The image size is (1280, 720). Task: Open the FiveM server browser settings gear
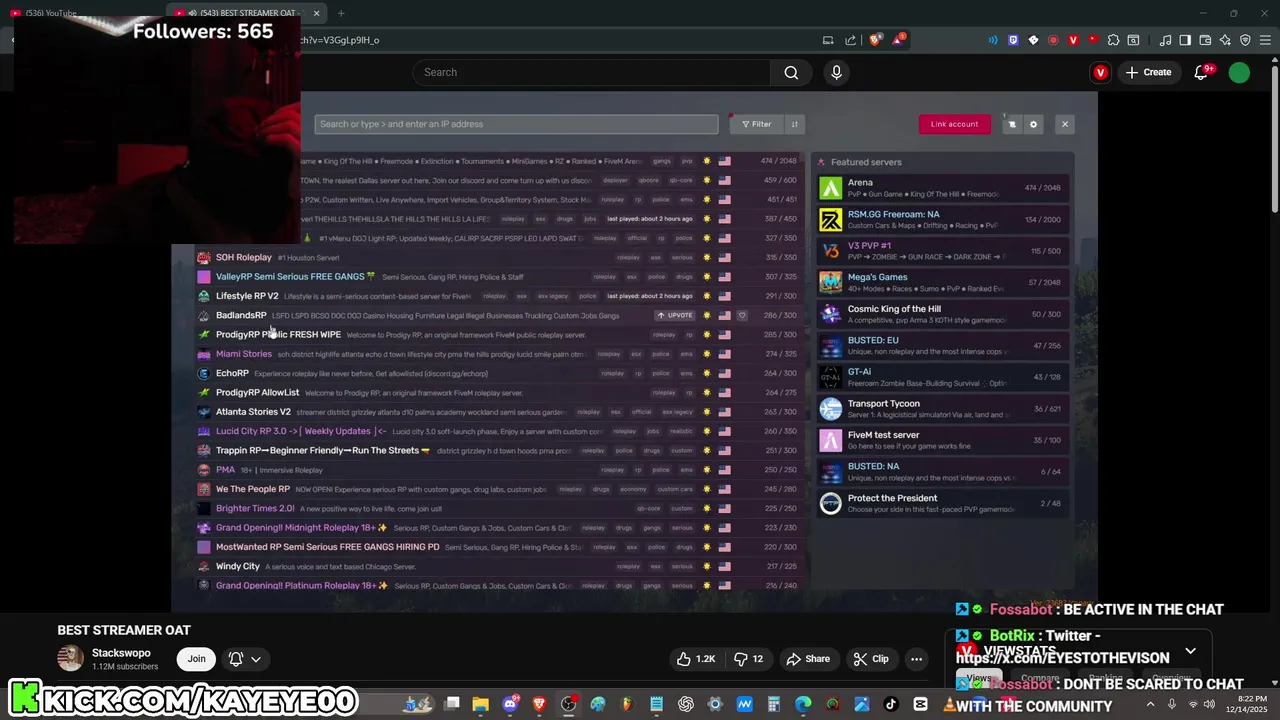point(1033,124)
